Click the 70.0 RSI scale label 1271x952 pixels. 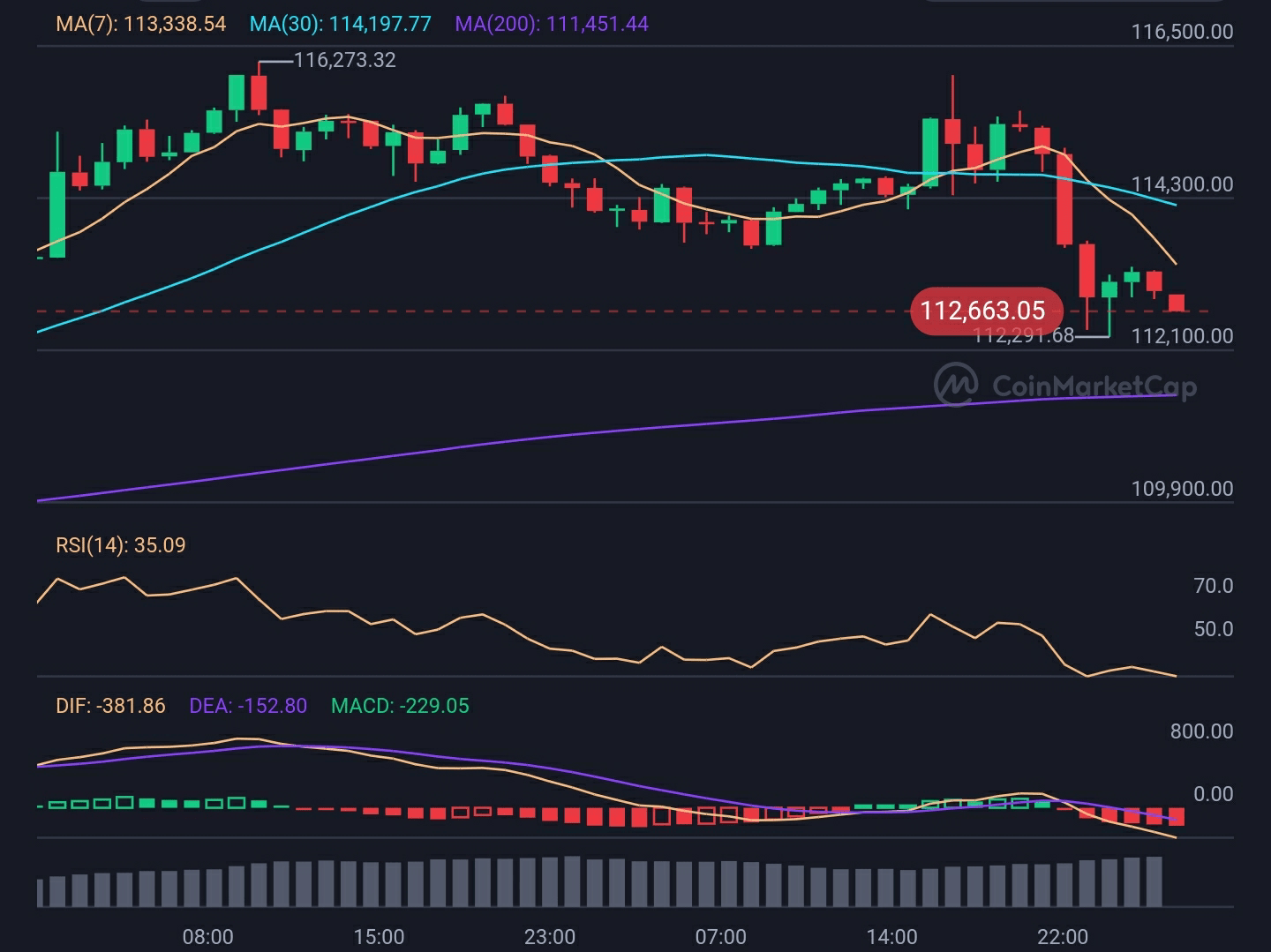(x=1213, y=586)
